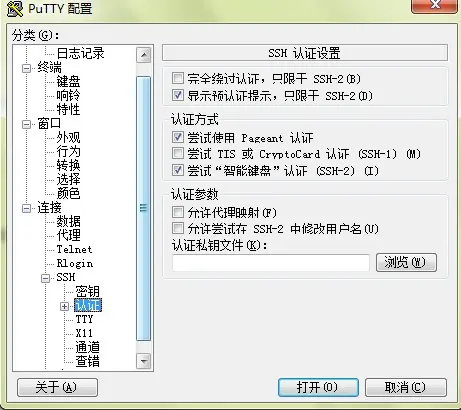This screenshot has width=461, height=410.
Task: Select 选择 in category tree
Action: coord(68,180)
